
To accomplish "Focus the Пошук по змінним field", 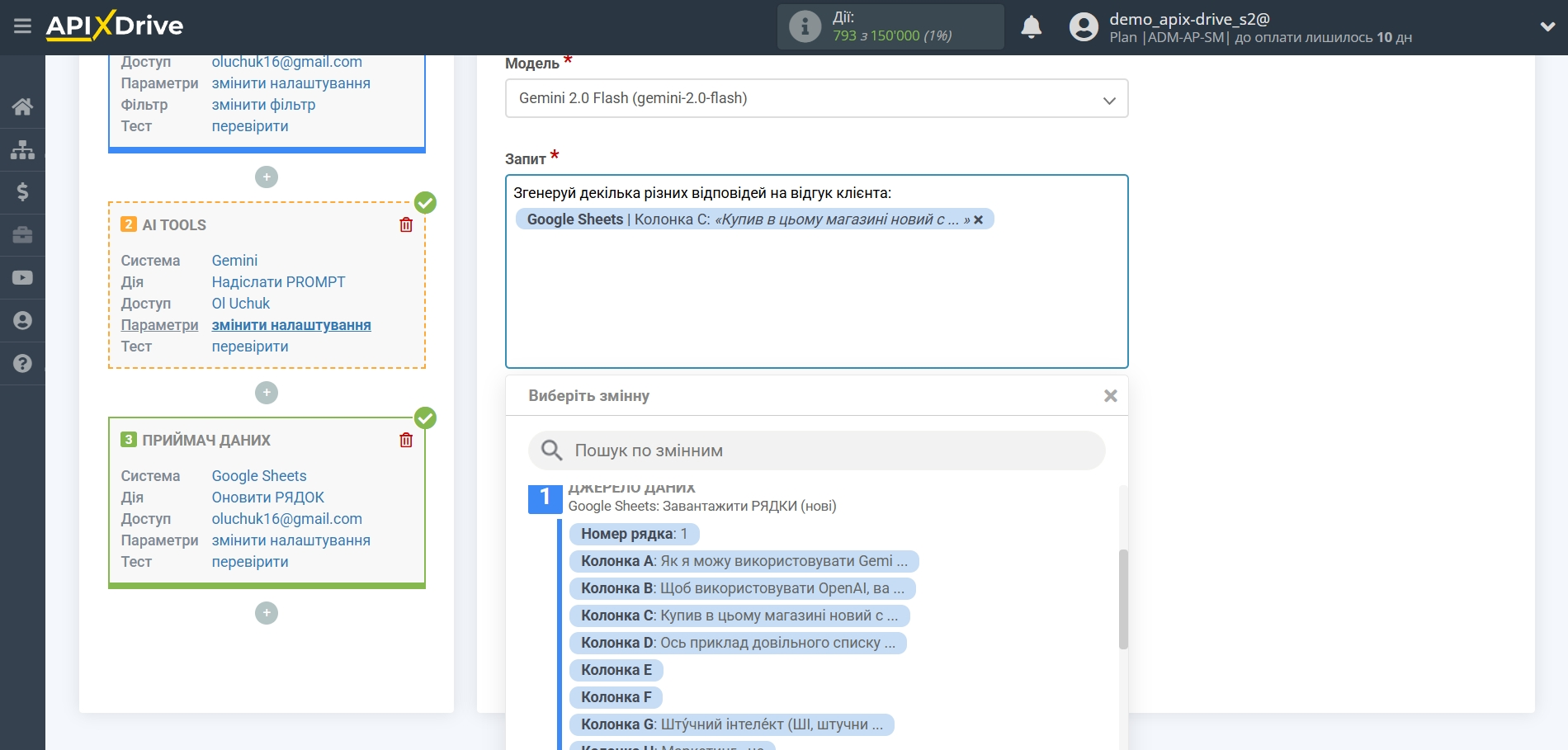I will click(x=816, y=450).
